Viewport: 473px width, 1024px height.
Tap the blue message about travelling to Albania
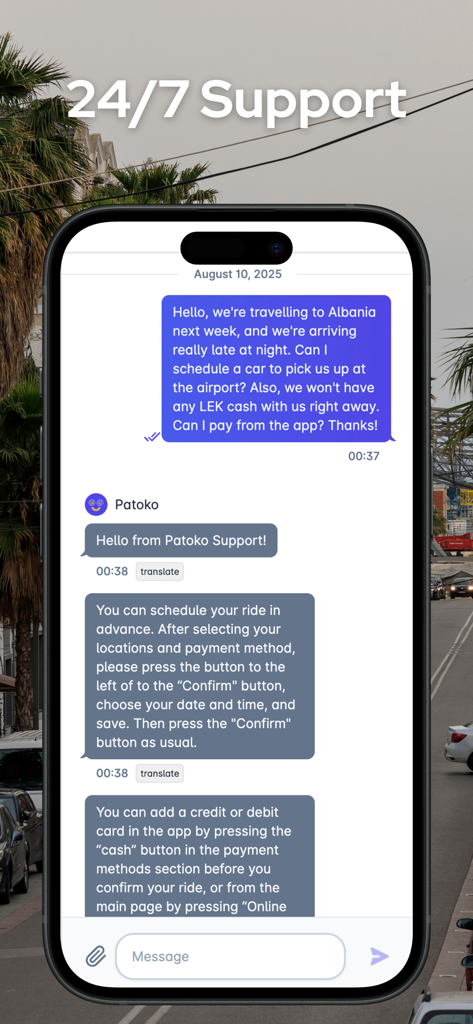[x=276, y=368]
